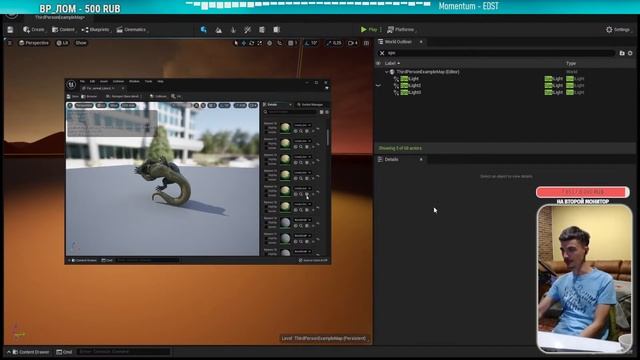This screenshot has height=360, width=640.
Task: Click Browse in the mesh editor toolbar
Action: coord(89,96)
